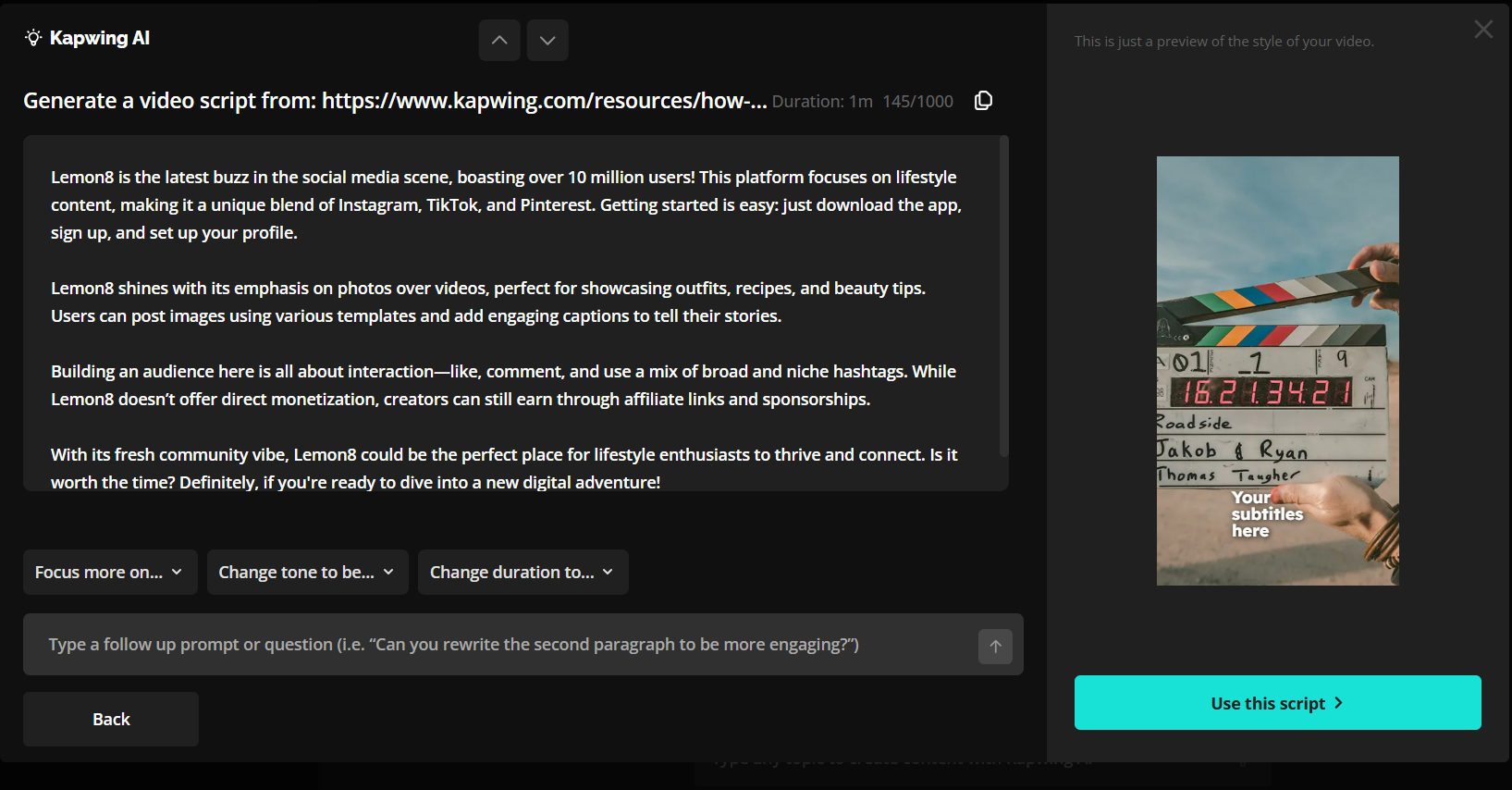Click the Kapwing AI lightbulb icon
The height and width of the screenshot is (790, 1512).
point(33,38)
